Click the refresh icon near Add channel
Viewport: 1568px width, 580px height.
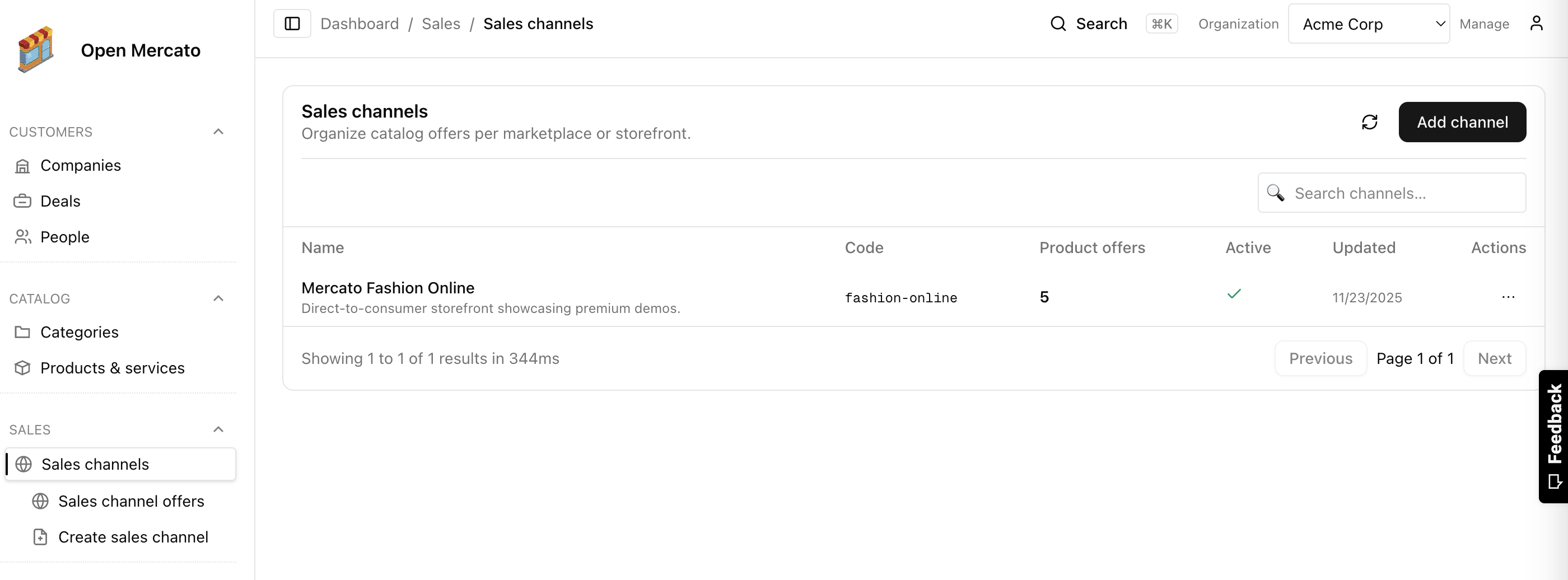(1370, 123)
